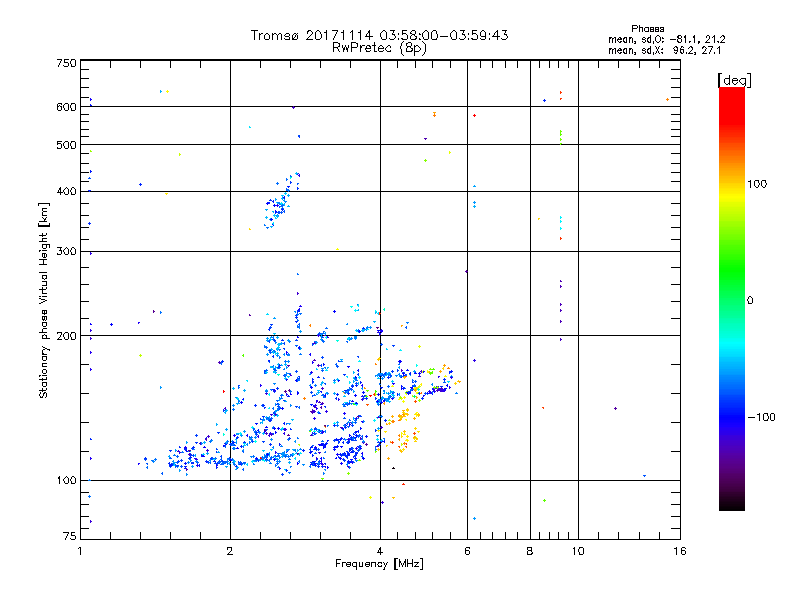Screen dimensions: 800x600
Task: Click the x-axis tick label '10'
Action: pos(578,551)
